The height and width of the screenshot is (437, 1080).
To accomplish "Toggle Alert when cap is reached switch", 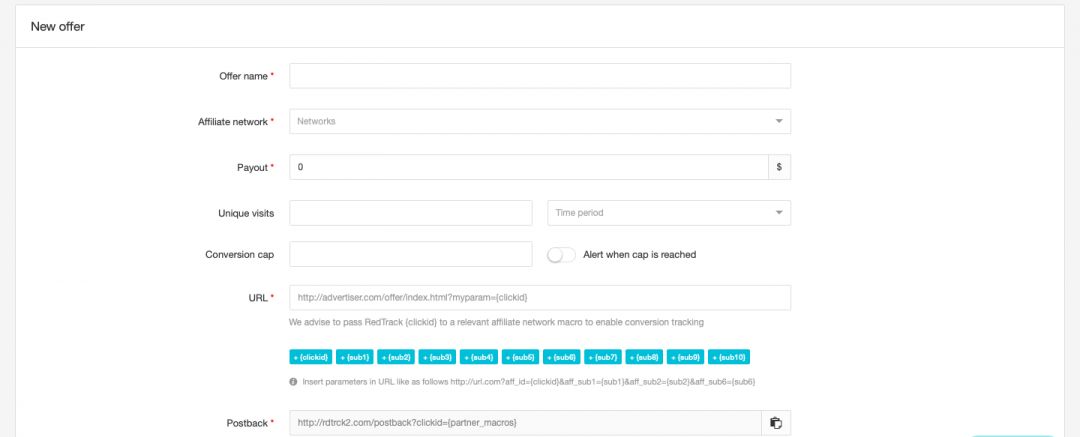I will pos(561,255).
